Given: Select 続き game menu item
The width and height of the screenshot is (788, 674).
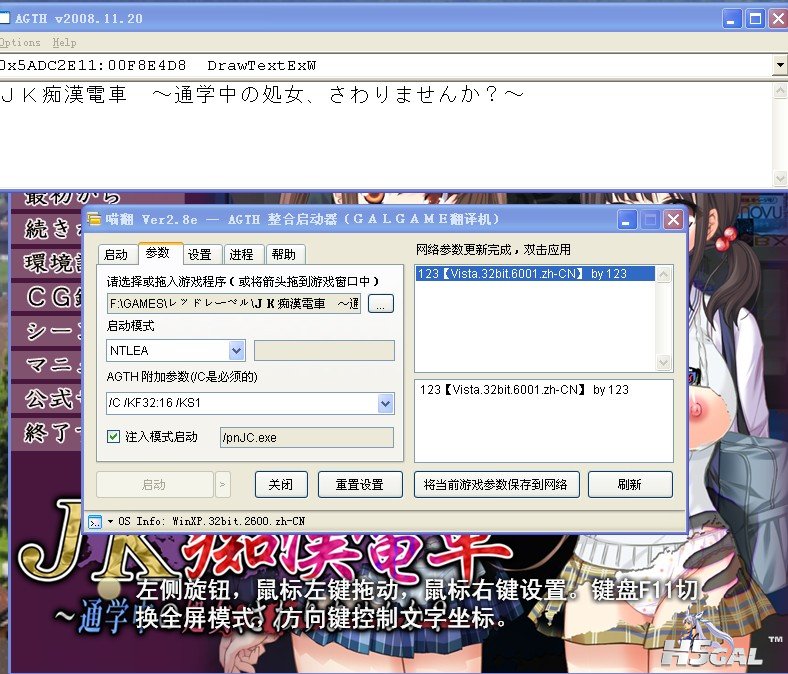Looking at the screenshot, I should [x=47, y=229].
